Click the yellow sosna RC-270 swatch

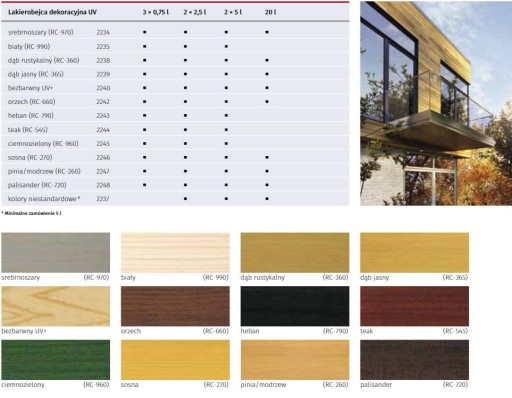pyautogui.click(x=175, y=360)
